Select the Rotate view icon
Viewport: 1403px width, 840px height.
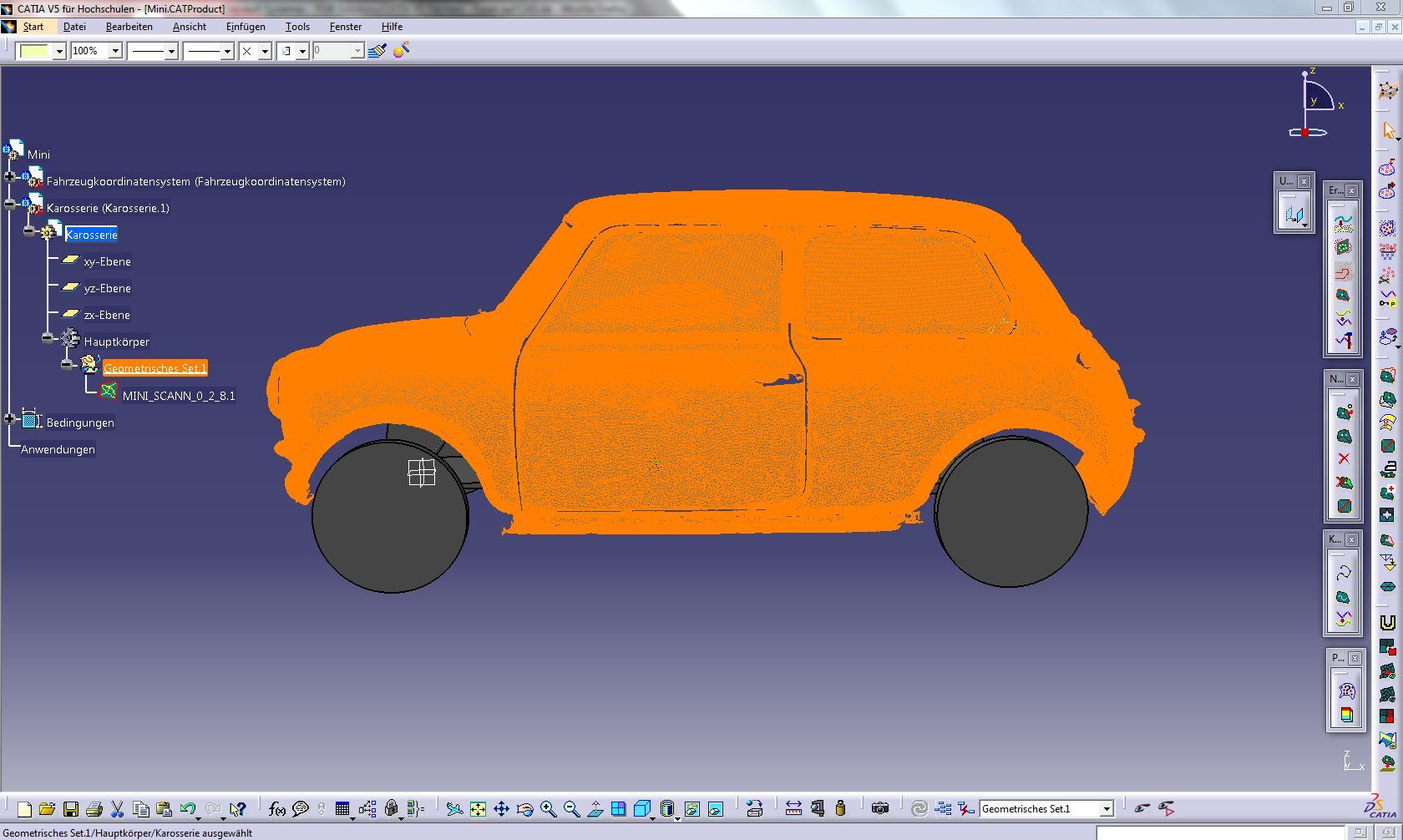(x=524, y=808)
